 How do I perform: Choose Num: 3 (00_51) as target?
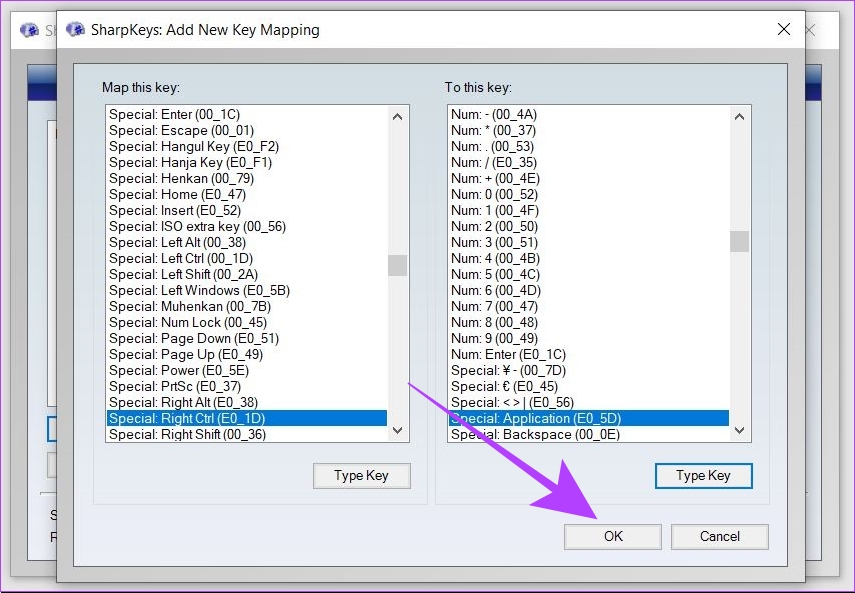tap(588, 243)
